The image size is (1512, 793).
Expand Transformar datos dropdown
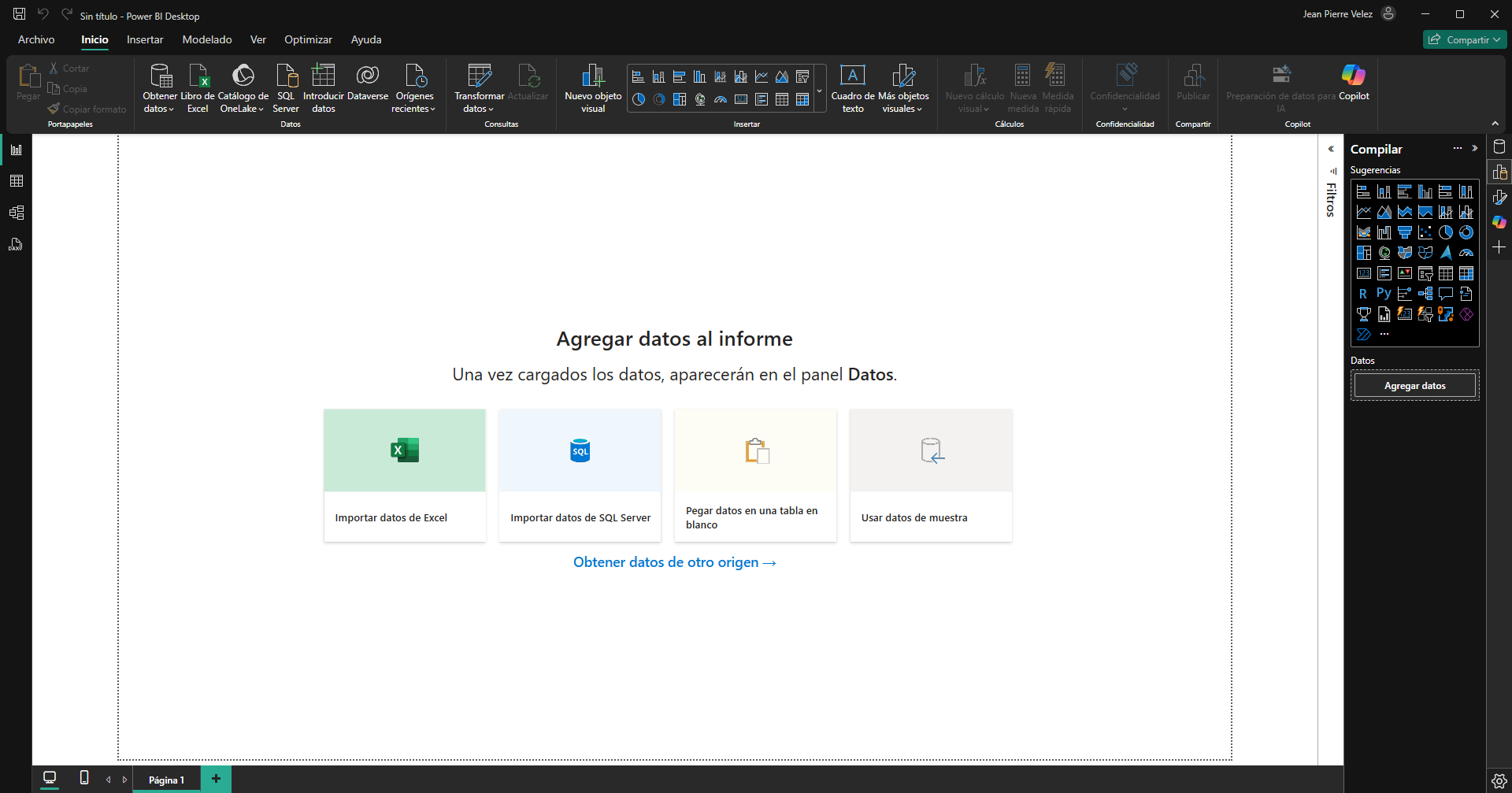point(491,109)
